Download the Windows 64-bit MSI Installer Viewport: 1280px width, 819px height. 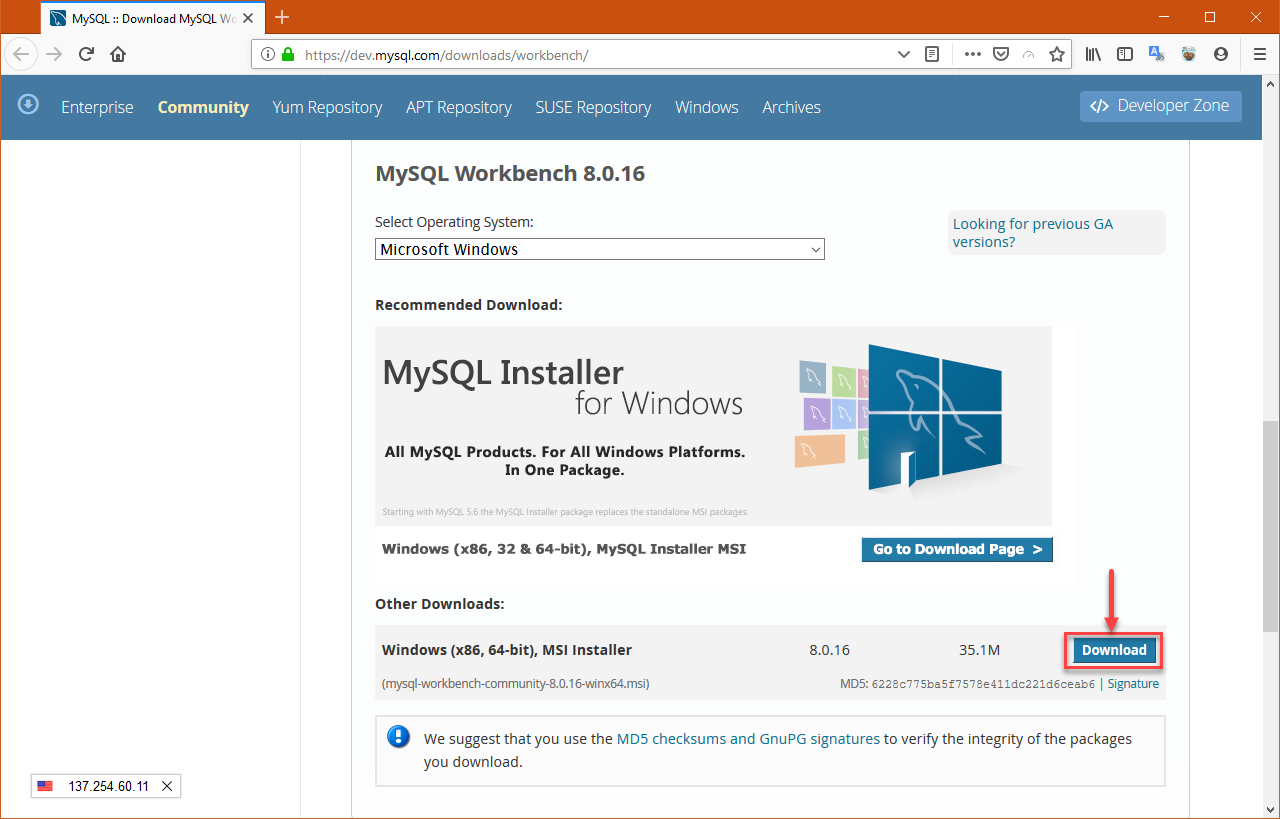click(x=1114, y=650)
